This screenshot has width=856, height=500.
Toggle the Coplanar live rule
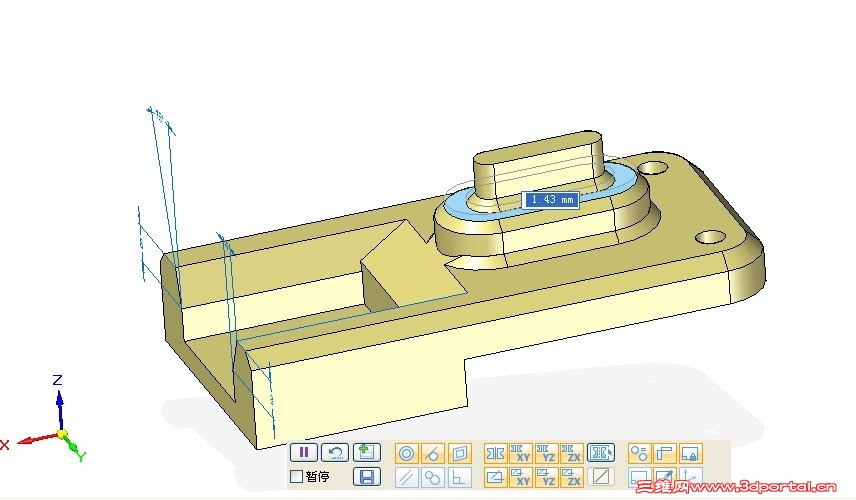point(460,453)
